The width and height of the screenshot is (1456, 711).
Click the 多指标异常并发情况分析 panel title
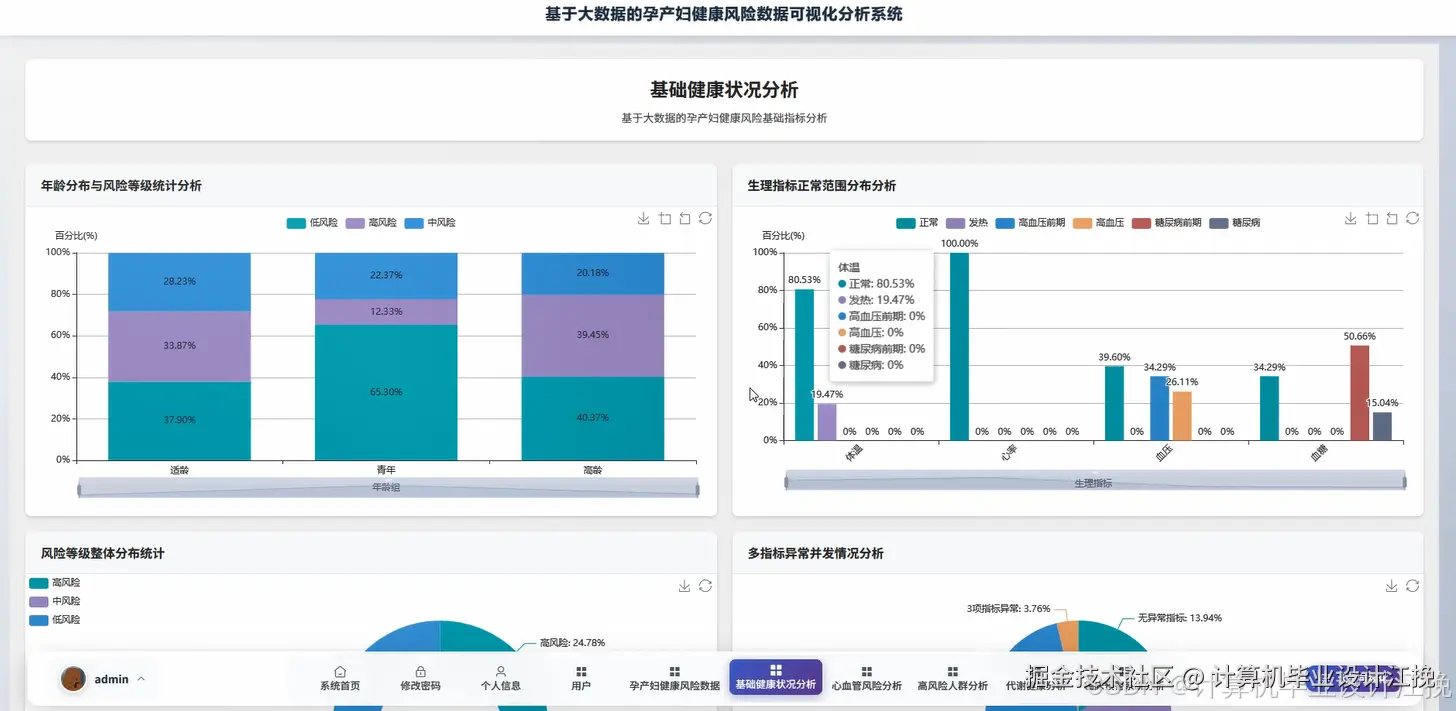point(816,553)
